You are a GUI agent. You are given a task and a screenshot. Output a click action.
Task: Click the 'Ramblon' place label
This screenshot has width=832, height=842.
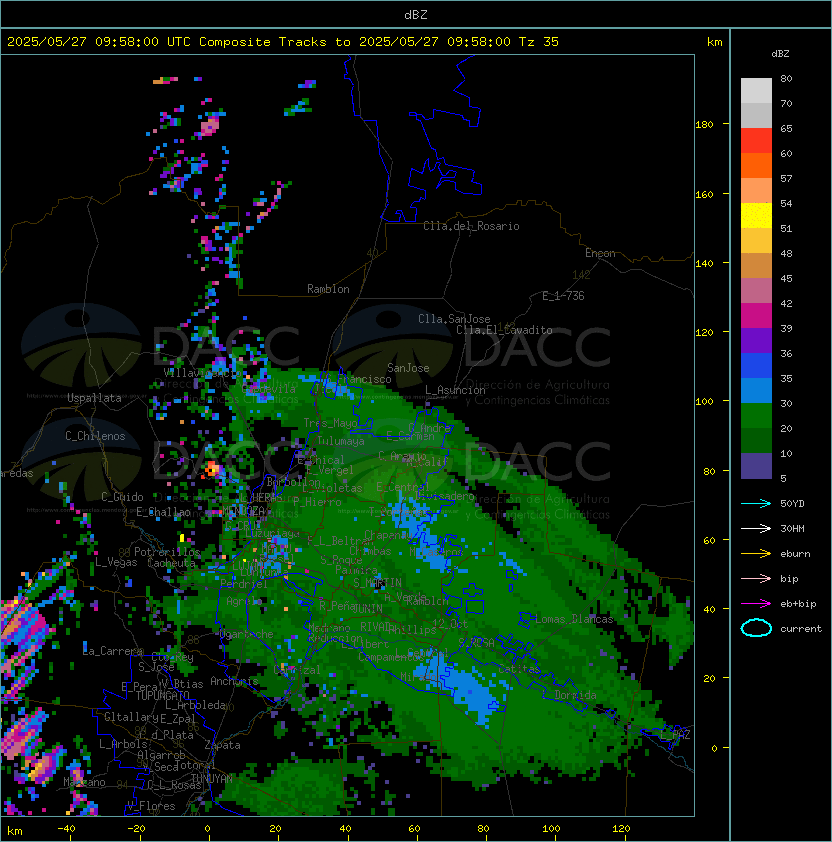coord(328,289)
